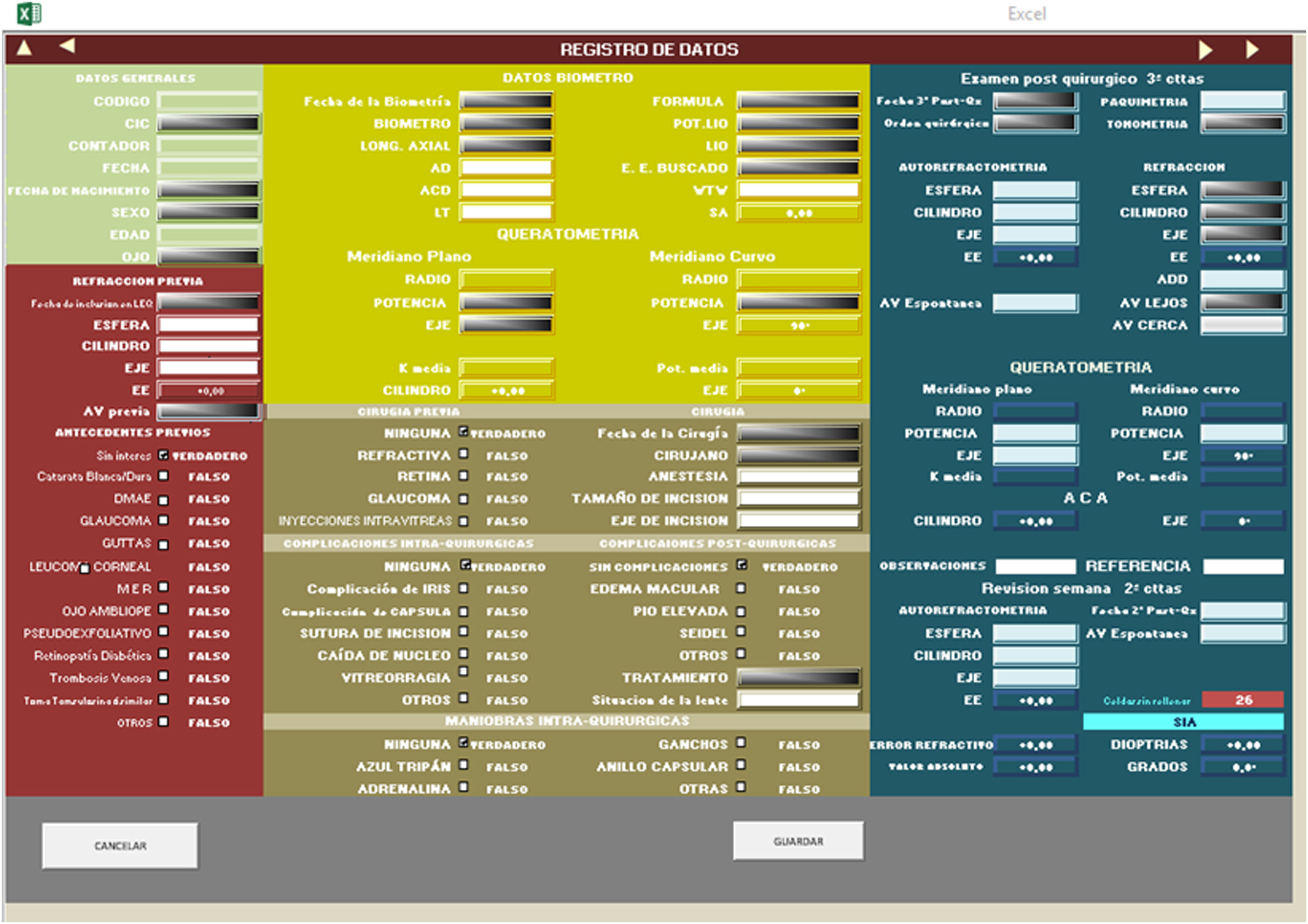Click the Excel application icon
Screen dimensions: 1308x924
28,13
